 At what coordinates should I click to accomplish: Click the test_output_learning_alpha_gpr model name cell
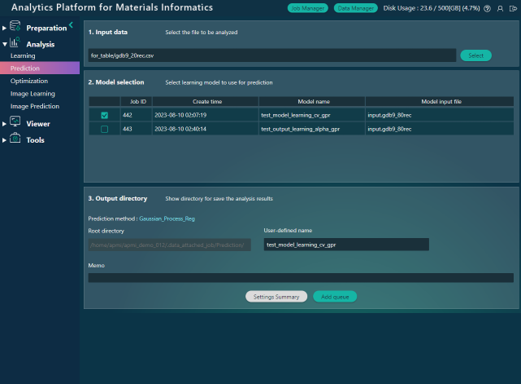click(312, 129)
